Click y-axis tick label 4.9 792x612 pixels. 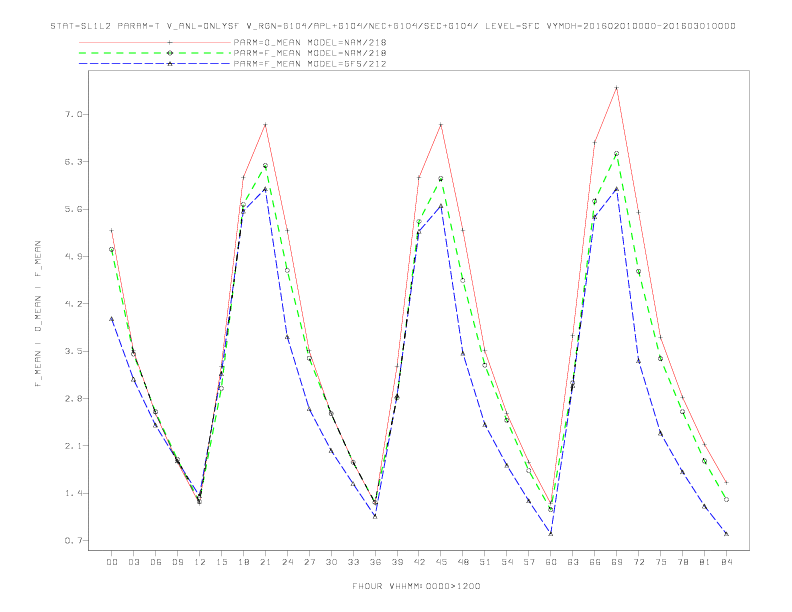[x=73, y=257]
